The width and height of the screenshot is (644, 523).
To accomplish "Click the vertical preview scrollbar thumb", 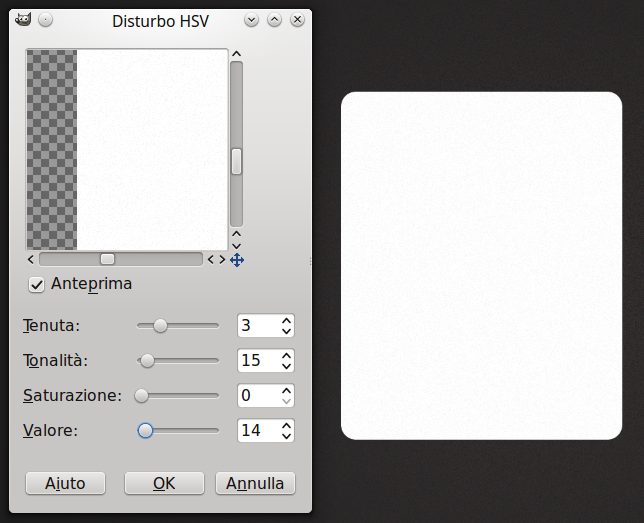I will pyautogui.click(x=236, y=162).
